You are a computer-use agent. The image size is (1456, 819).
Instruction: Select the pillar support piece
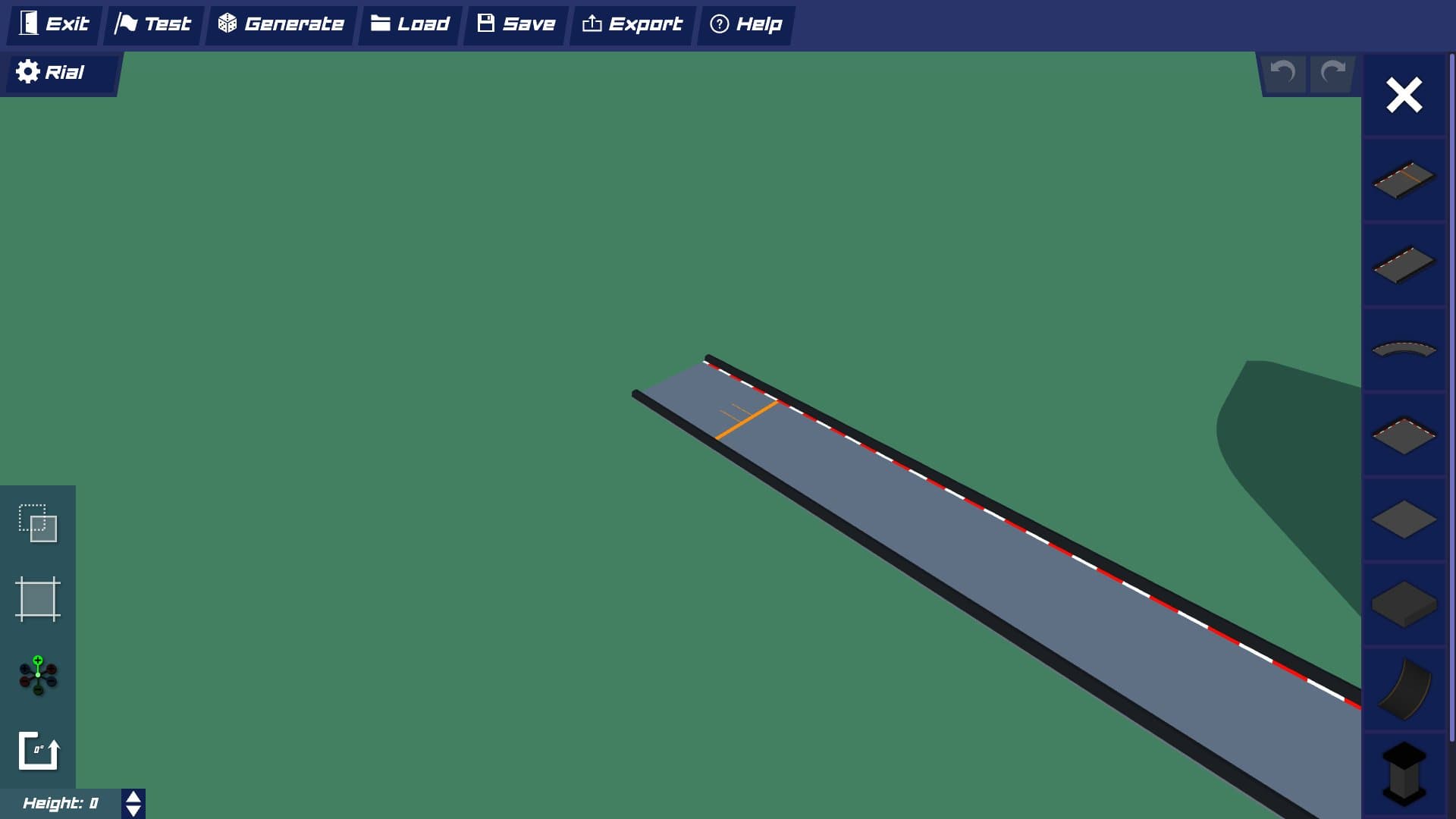pos(1404,773)
